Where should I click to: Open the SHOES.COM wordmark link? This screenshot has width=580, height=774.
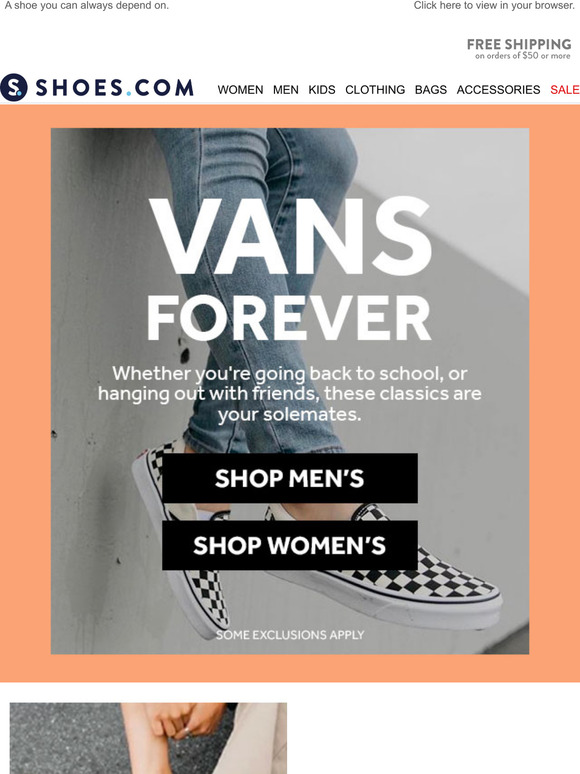[114, 88]
